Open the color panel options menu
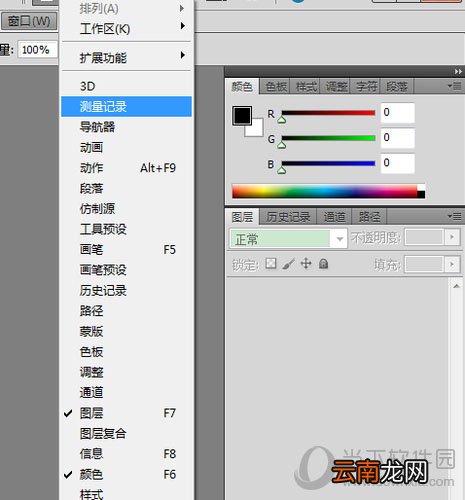This screenshot has width=465, height=500. coord(454,86)
